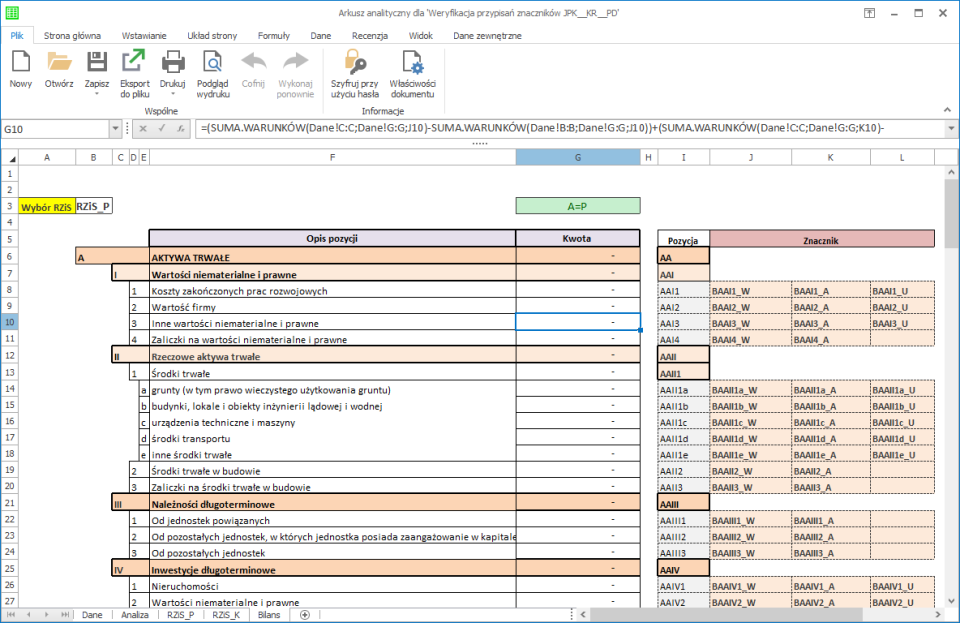Switch to the Analiza sheet tab
The height and width of the screenshot is (623, 960).
pyautogui.click(x=135, y=615)
